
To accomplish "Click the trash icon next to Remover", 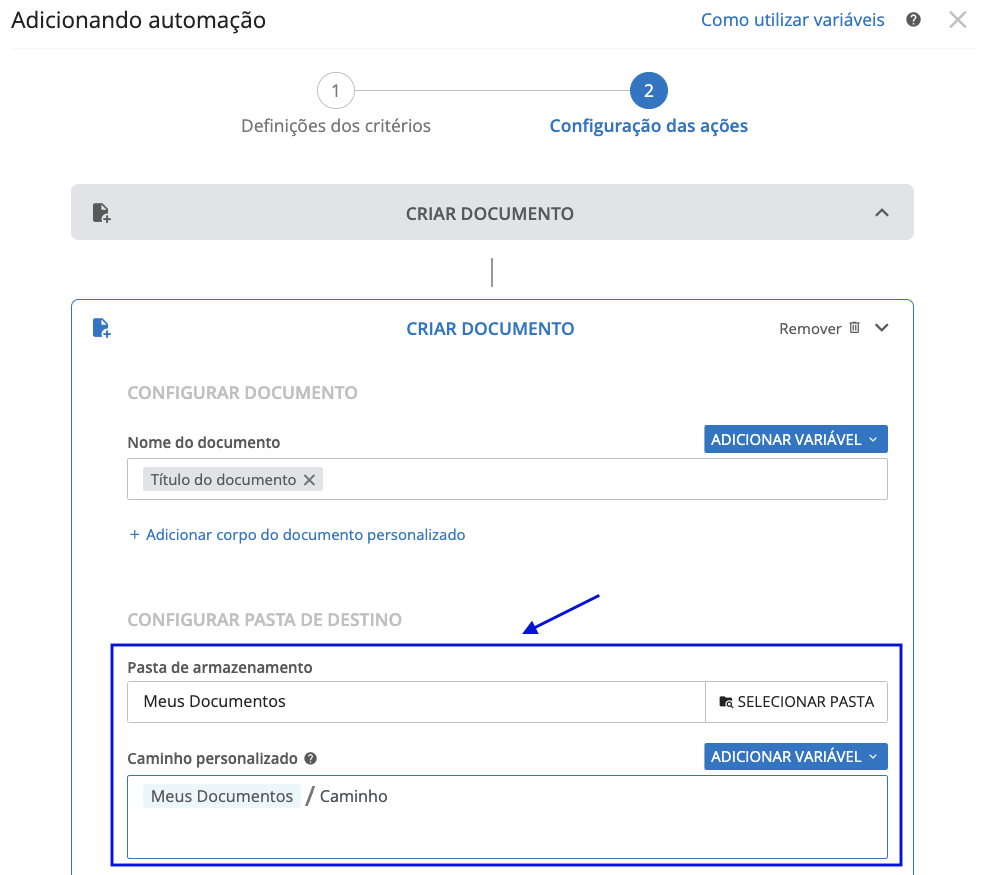I will tap(854, 328).
